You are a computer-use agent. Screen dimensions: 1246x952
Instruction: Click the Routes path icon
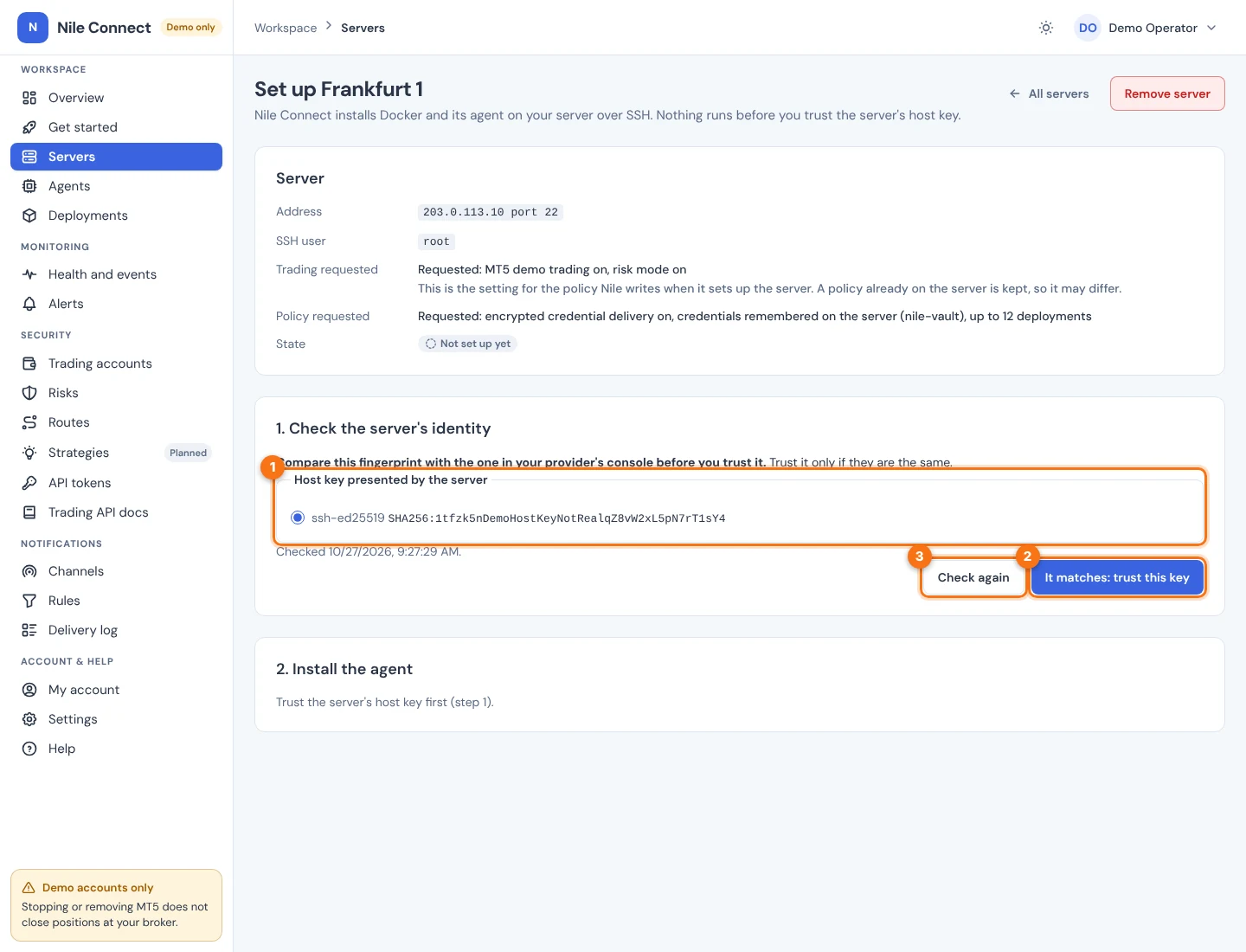point(29,422)
